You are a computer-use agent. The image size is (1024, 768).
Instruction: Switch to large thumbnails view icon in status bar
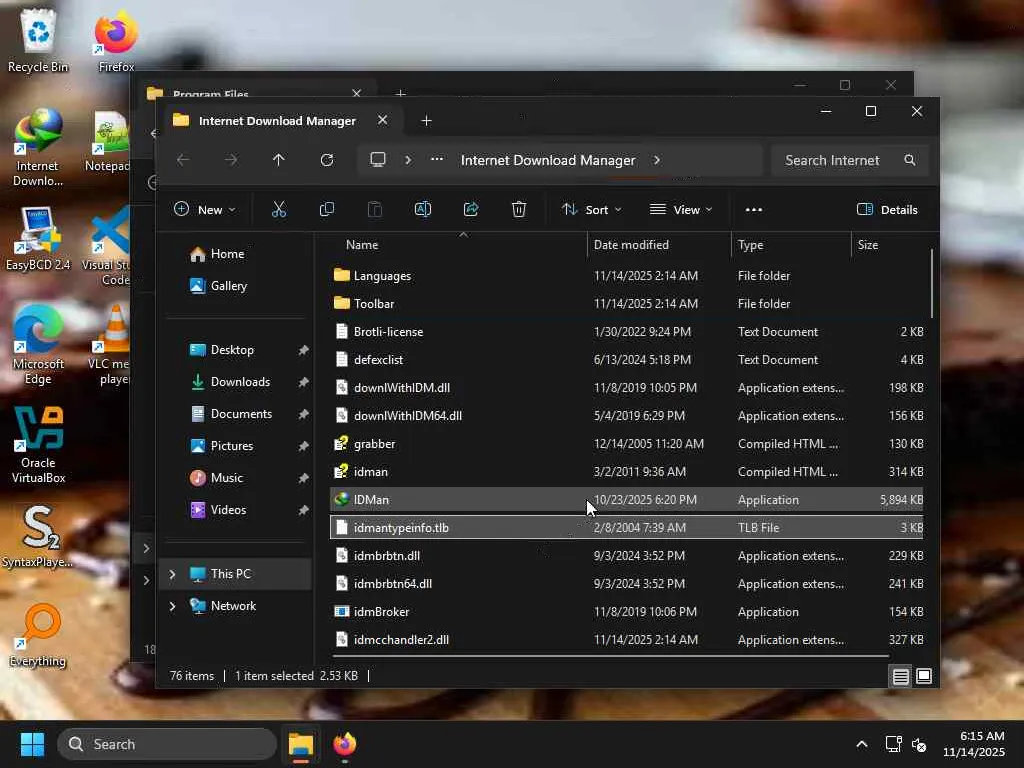[924, 677]
